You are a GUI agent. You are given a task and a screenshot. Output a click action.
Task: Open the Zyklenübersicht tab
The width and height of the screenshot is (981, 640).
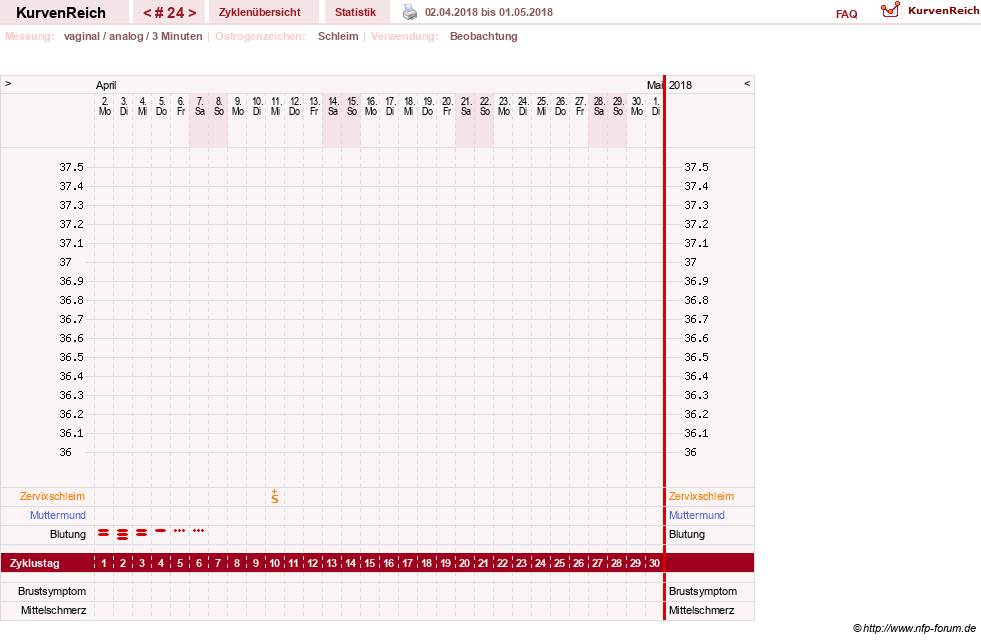[x=260, y=12]
